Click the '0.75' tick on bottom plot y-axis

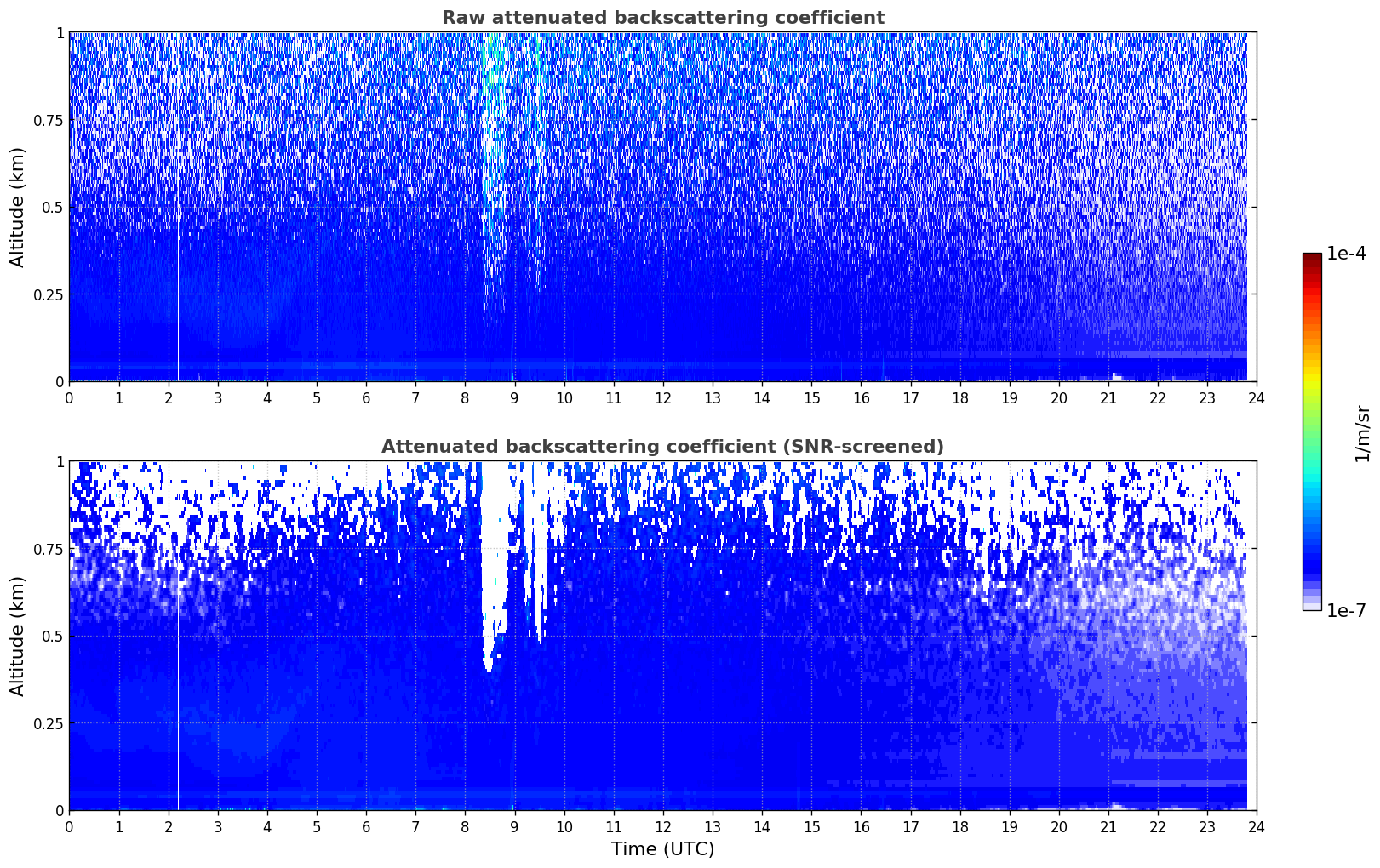(48, 550)
